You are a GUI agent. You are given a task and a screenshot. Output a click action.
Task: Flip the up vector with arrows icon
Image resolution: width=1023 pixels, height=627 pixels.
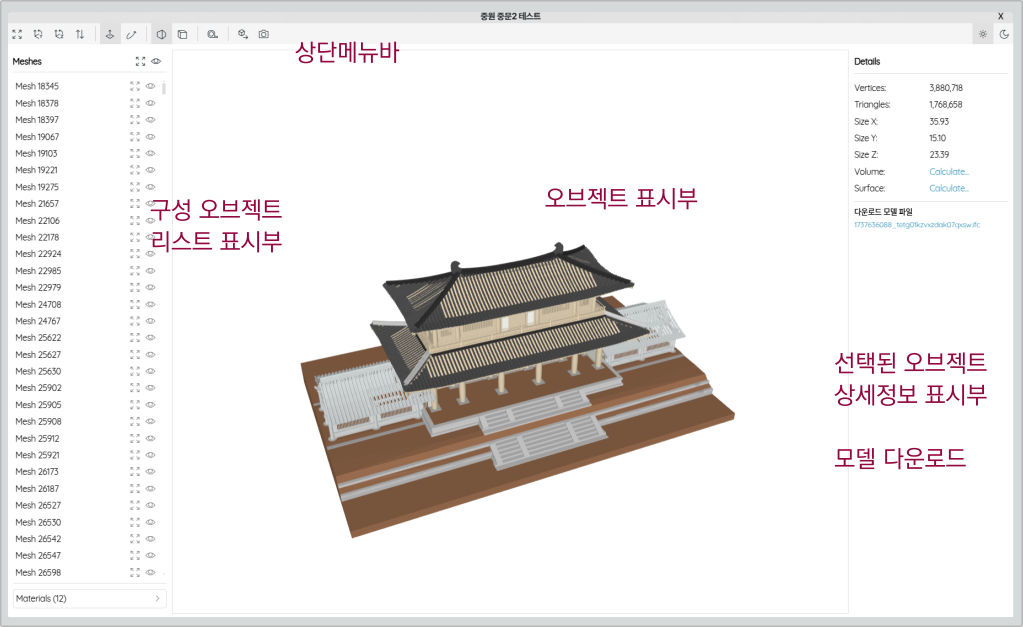tap(80, 34)
